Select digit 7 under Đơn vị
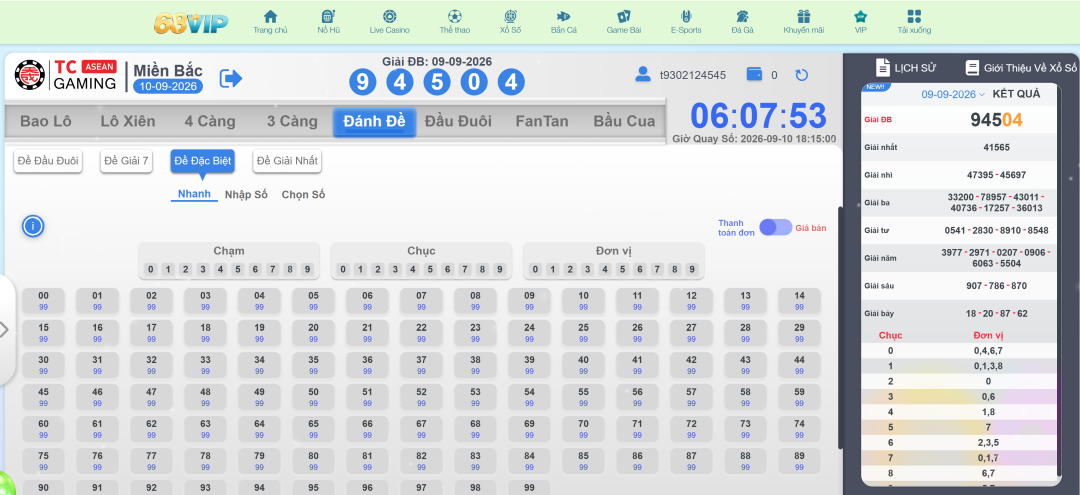This screenshot has width=1080, height=495. [657, 269]
